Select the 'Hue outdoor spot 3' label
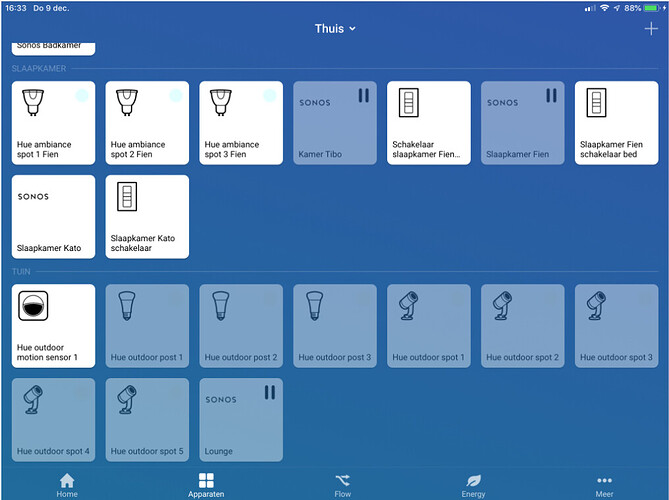Screen dimensions: 669x500 coord(616,358)
